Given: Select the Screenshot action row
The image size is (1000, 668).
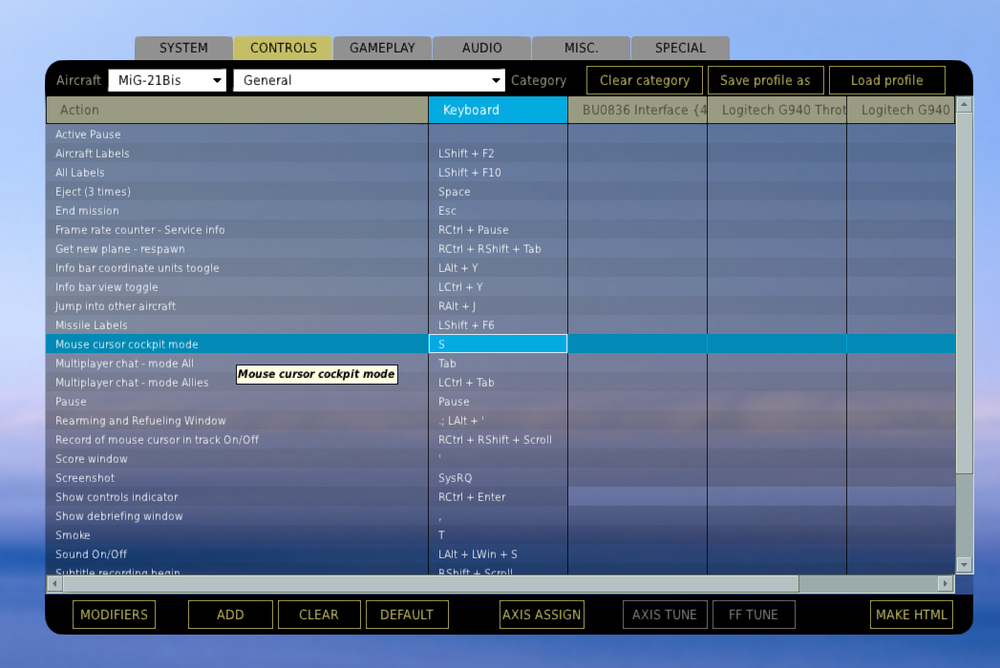Looking at the screenshot, I should 237,478.
